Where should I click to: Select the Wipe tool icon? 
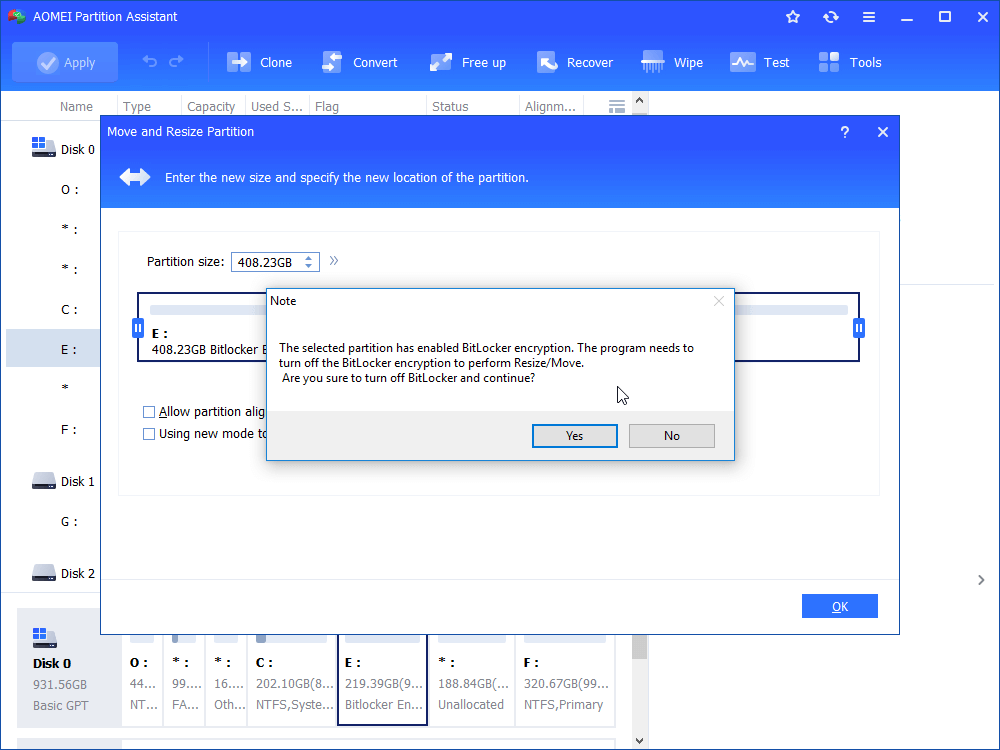coord(653,61)
